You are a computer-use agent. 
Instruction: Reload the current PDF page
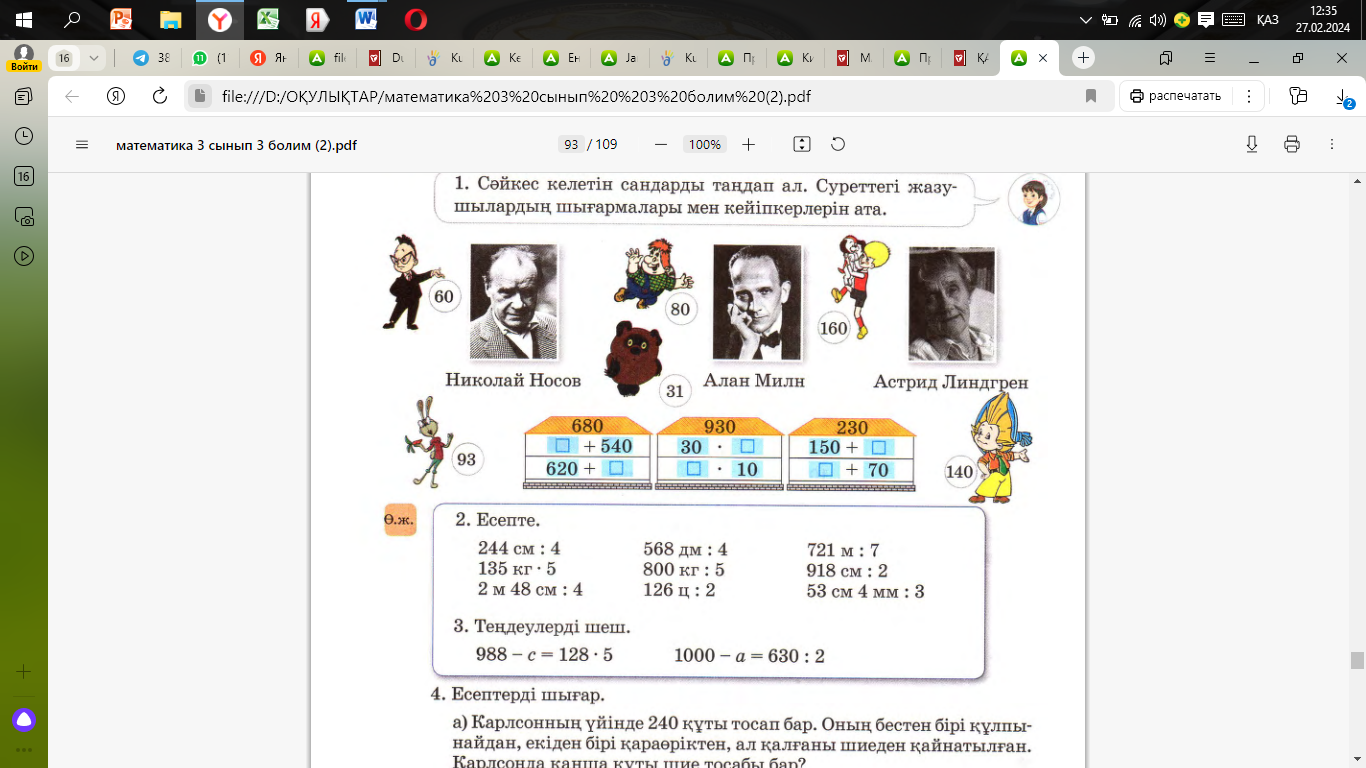[x=160, y=96]
